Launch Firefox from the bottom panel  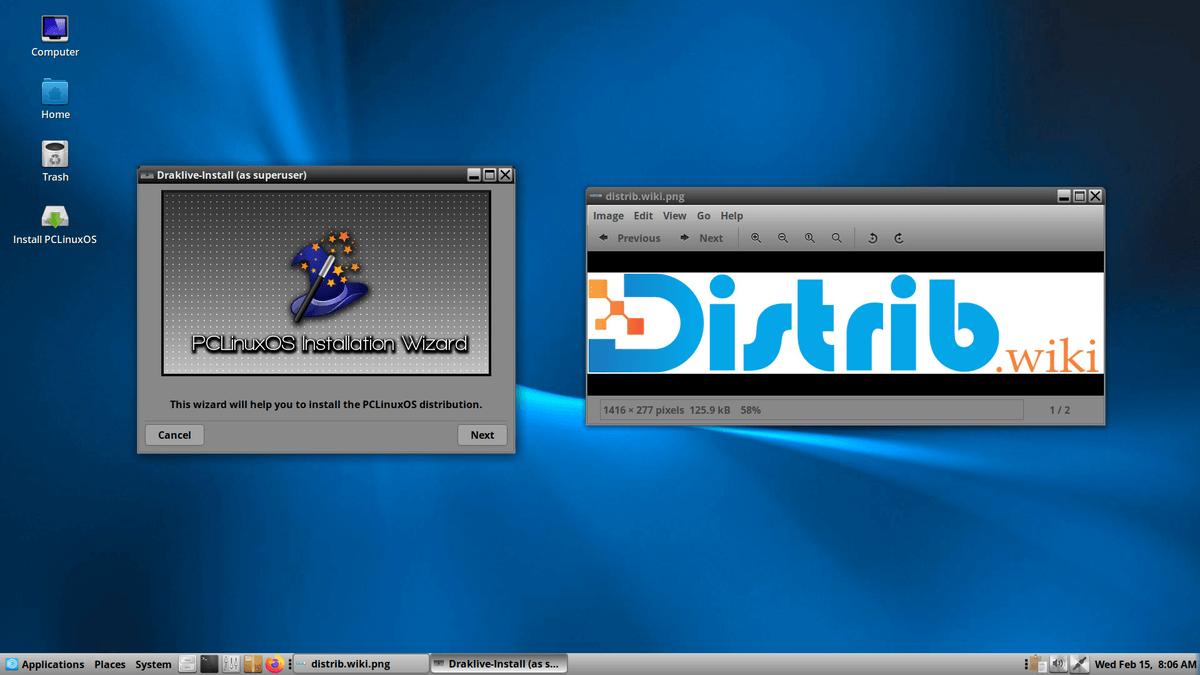pyautogui.click(x=275, y=664)
